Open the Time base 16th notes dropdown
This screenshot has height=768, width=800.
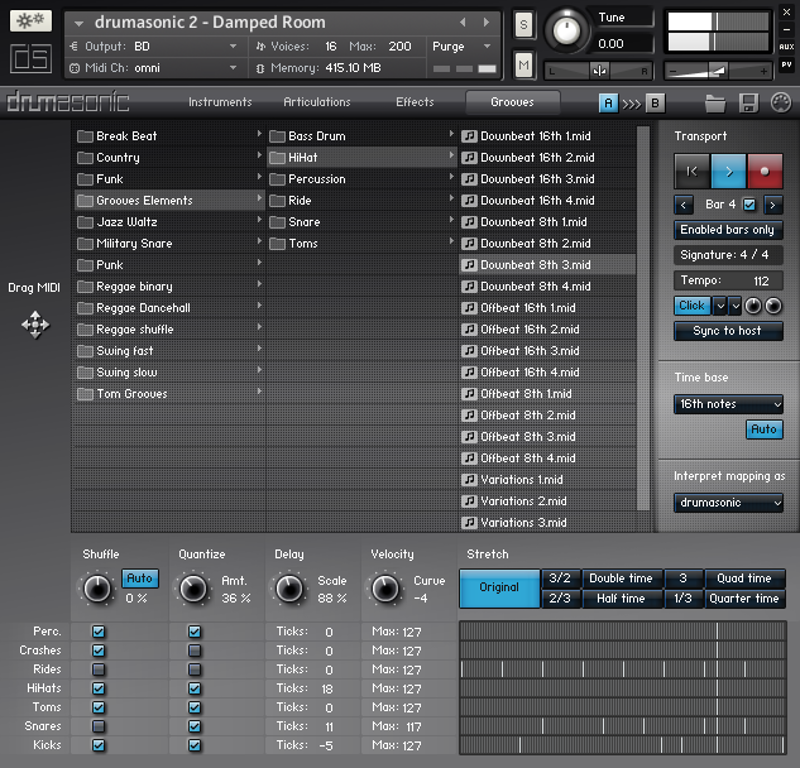(x=728, y=404)
